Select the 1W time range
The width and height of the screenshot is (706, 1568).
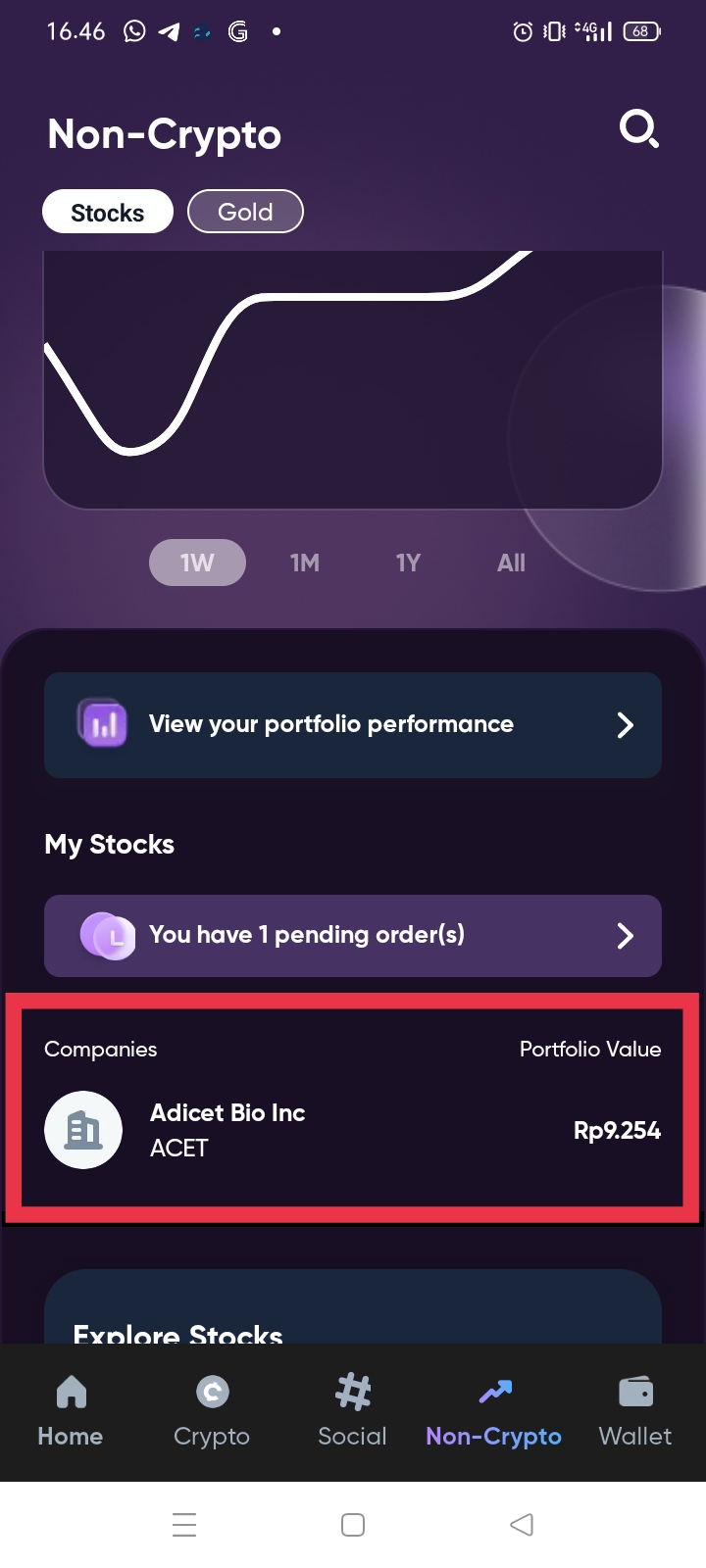[x=197, y=563]
